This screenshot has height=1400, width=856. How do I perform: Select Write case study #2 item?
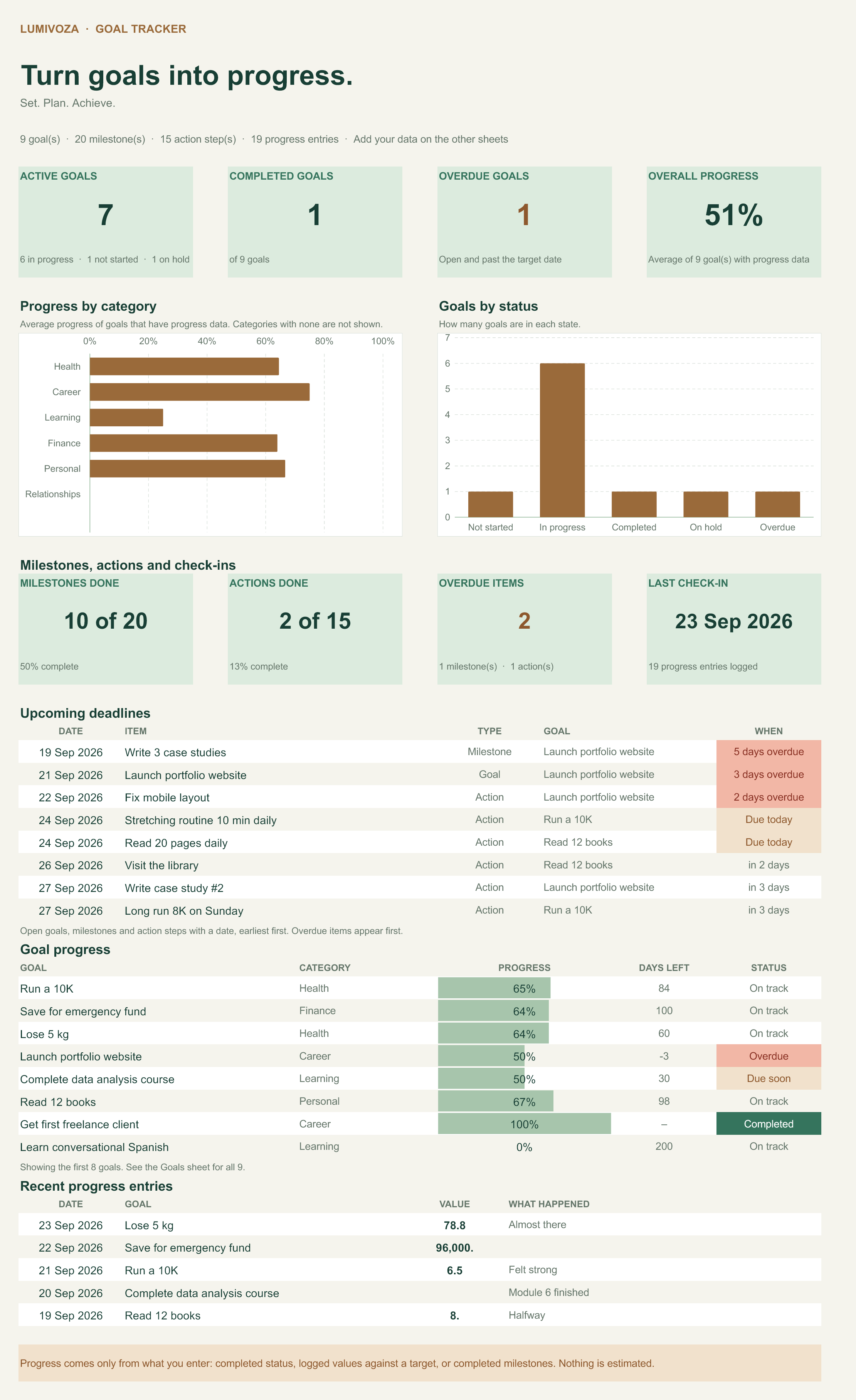point(174,888)
